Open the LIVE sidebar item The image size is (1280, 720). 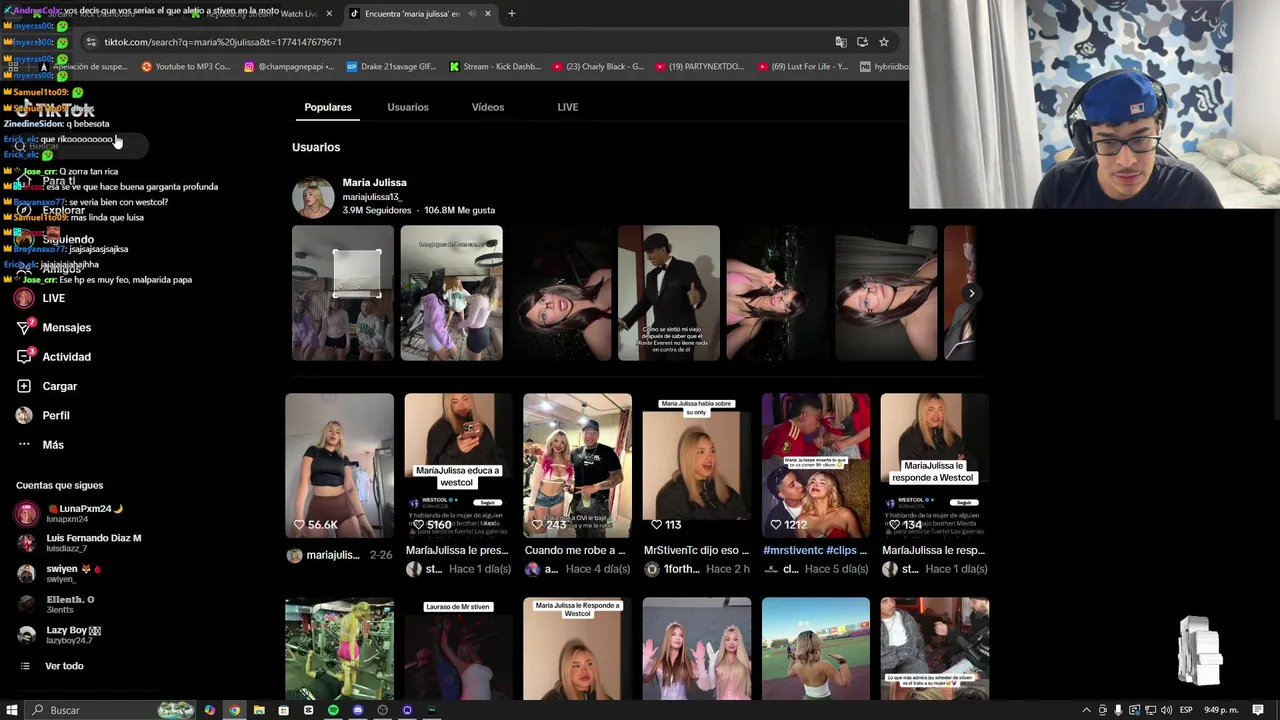[40, 298]
